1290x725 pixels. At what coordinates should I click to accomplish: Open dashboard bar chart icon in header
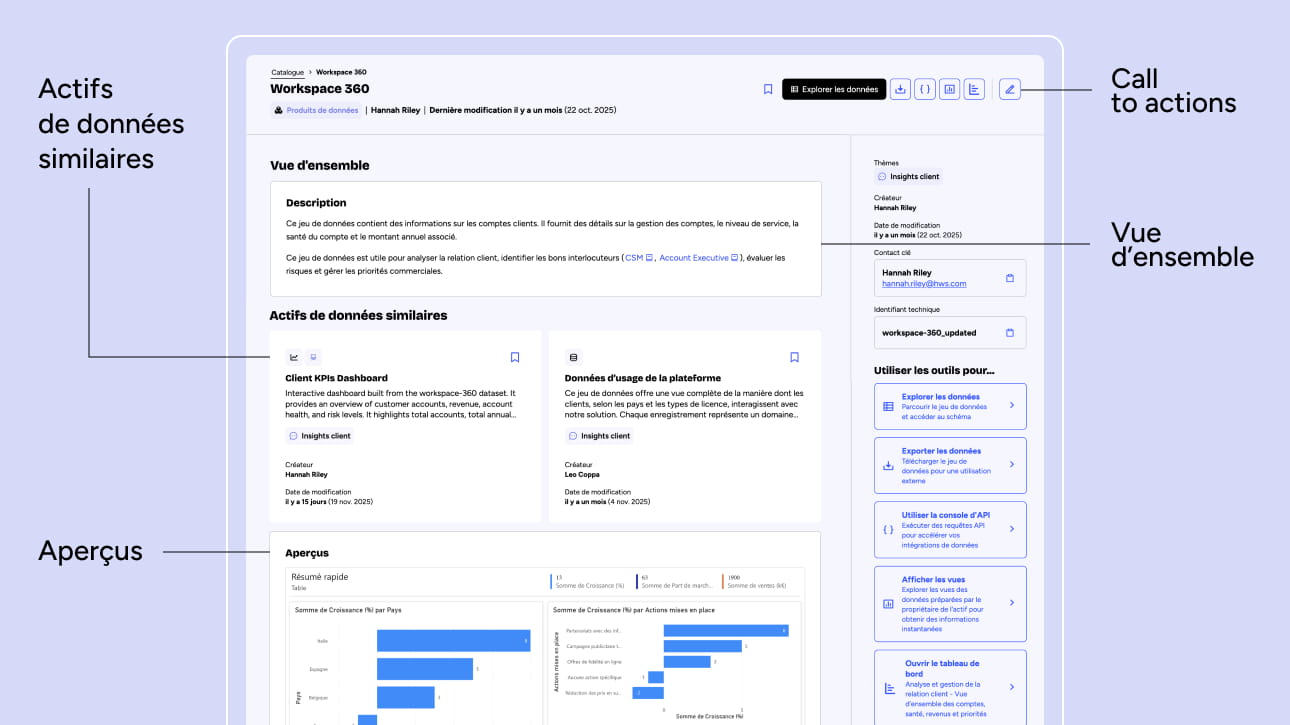pyautogui.click(x=974, y=89)
